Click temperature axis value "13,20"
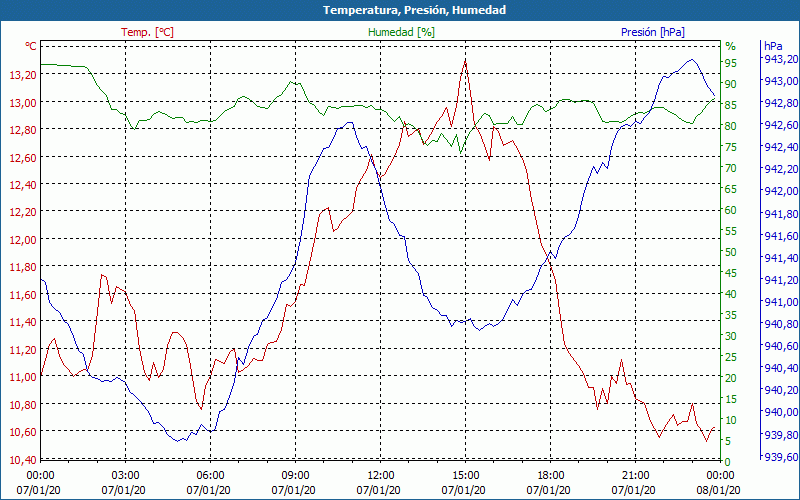Image resolution: width=800 pixels, height=500 pixels. click(x=23, y=74)
